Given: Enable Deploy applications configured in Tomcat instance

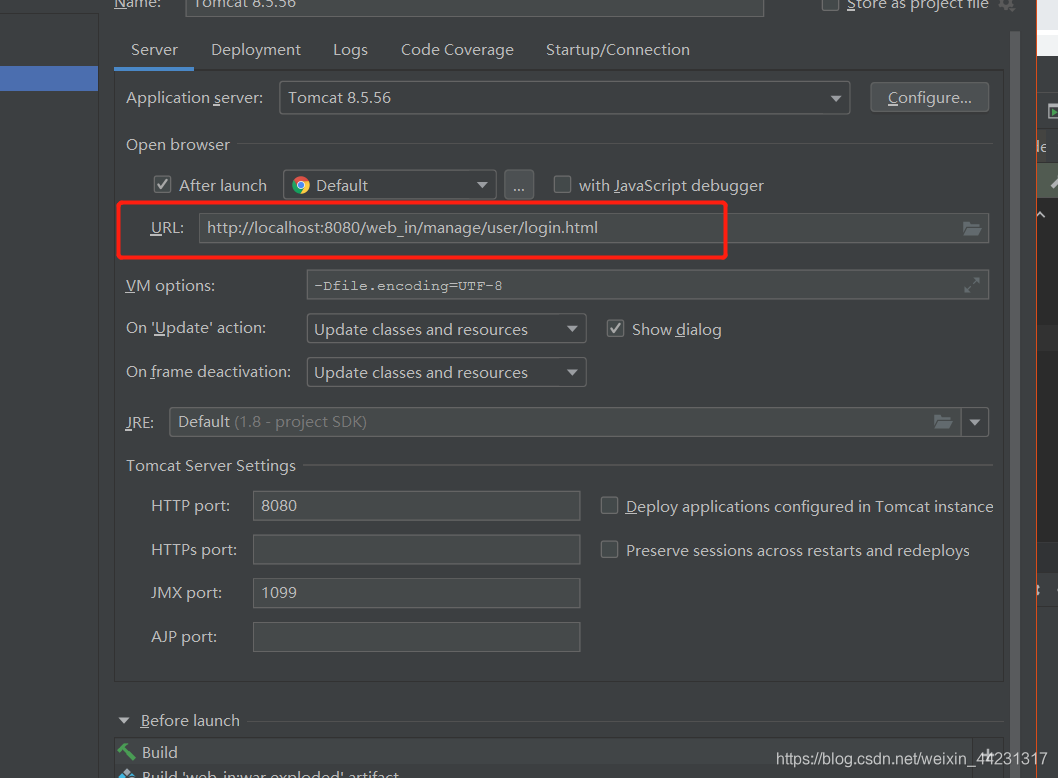Looking at the screenshot, I should pyautogui.click(x=609, y=505).
